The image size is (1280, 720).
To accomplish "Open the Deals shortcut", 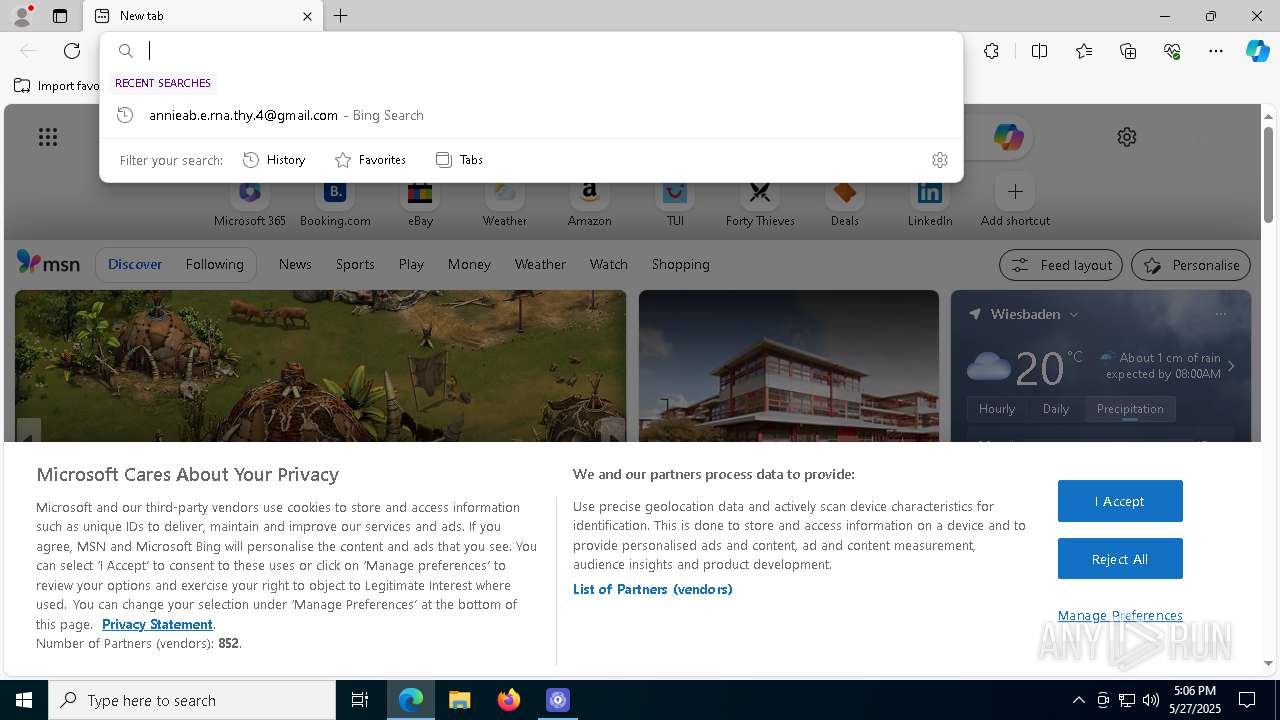I will tap(845, 203).
